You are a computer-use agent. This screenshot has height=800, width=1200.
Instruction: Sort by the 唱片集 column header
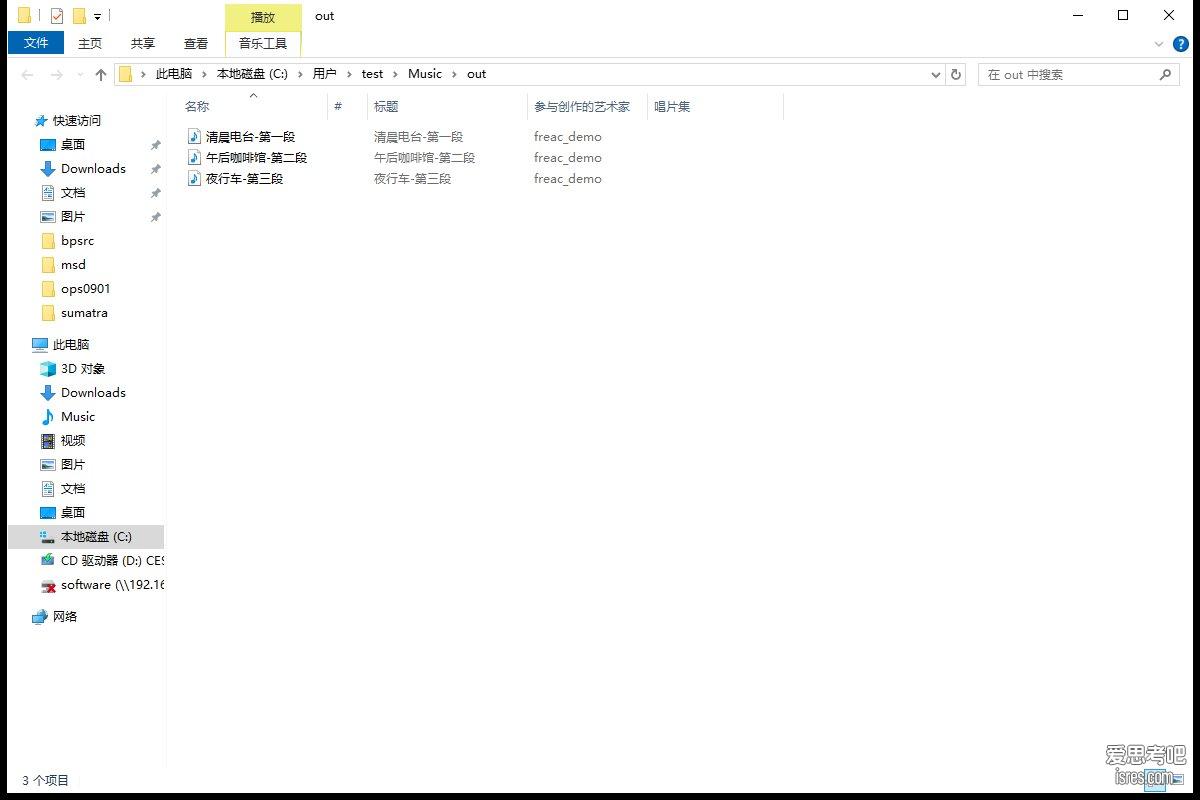[715, 106]
